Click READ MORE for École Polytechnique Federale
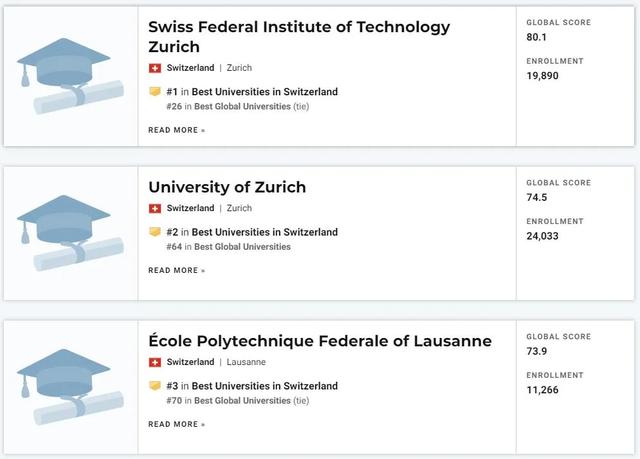This screenshot has width=640, height=459. pos(176,424)
